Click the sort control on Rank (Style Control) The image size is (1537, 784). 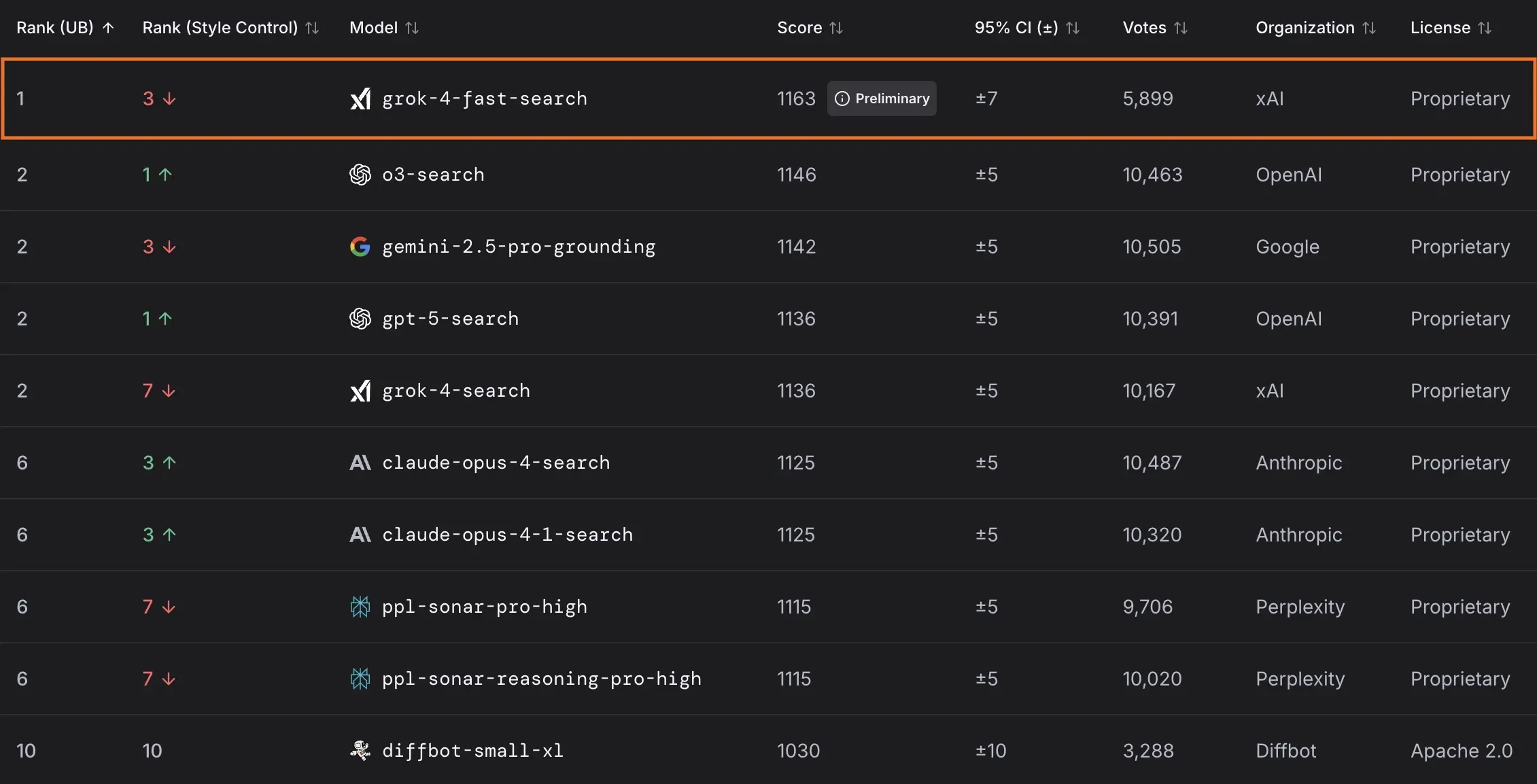click(x=312, y=28)
